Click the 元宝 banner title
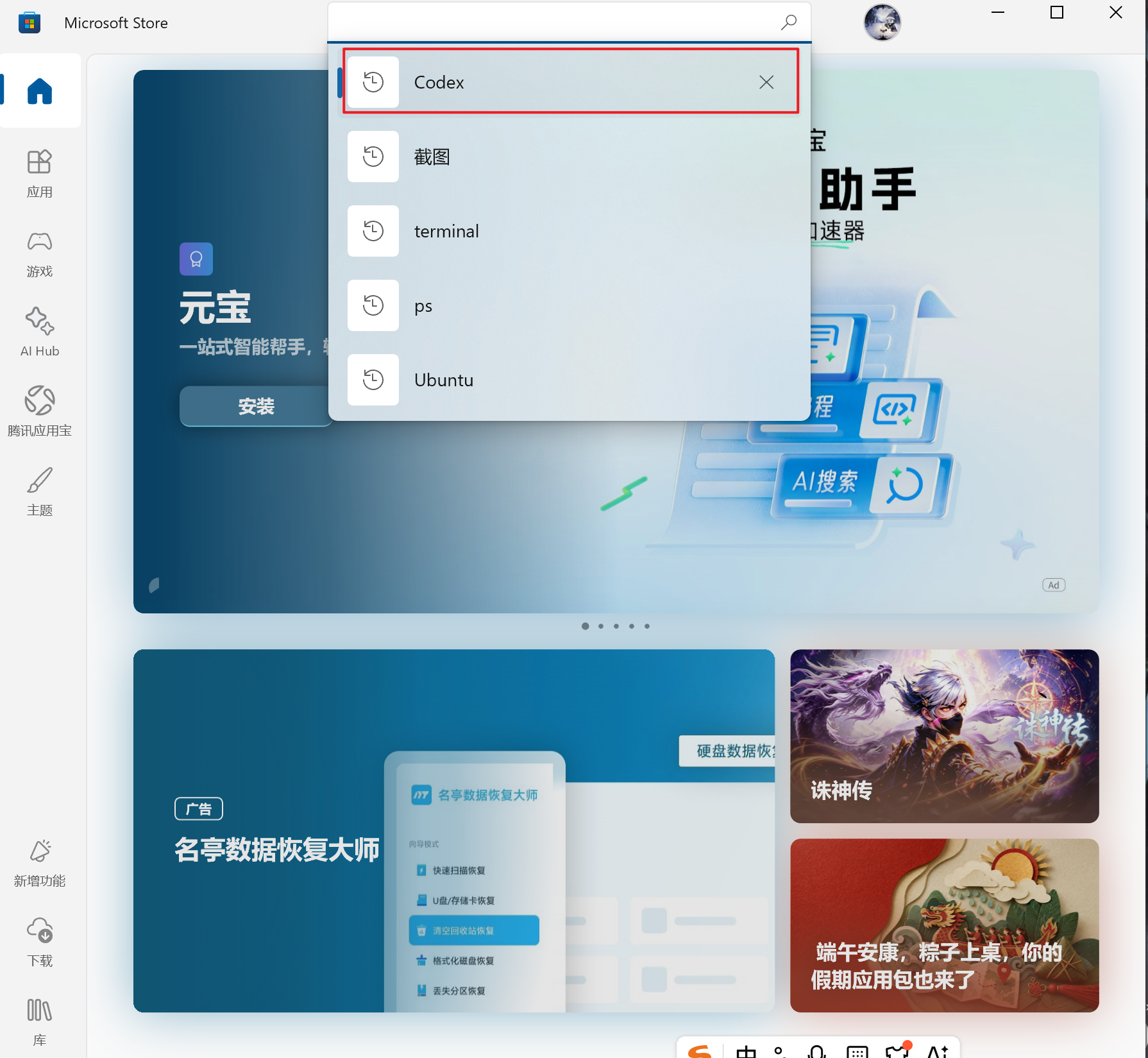This screenshot has width=1148, height=1058. click(x=215, y=308)
